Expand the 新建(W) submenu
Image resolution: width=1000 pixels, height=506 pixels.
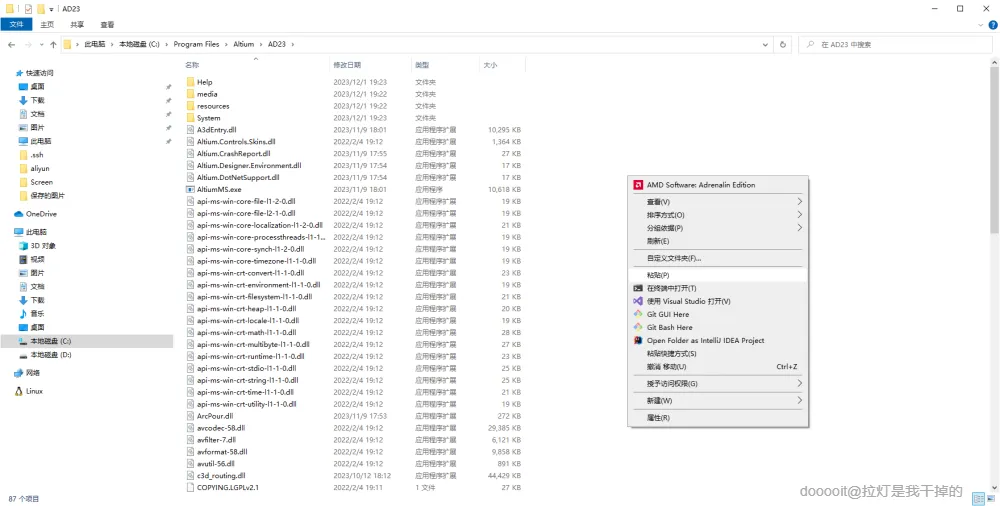tap(718, 401)
